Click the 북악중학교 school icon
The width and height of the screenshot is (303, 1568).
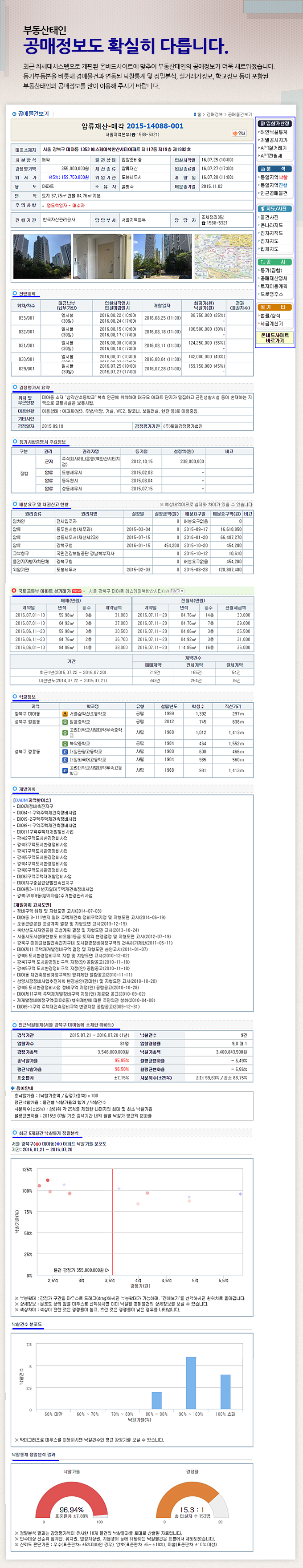point(65,743)
